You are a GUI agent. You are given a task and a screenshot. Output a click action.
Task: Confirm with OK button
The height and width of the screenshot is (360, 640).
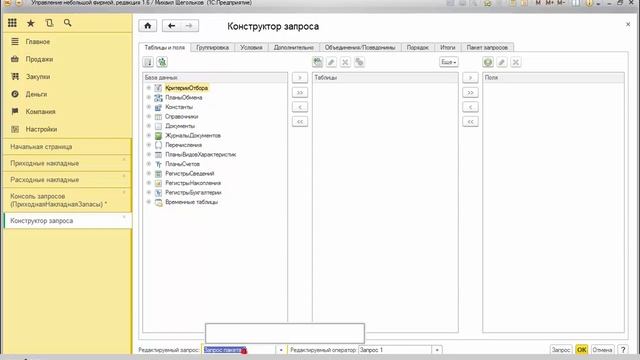[x=582, y=350]
